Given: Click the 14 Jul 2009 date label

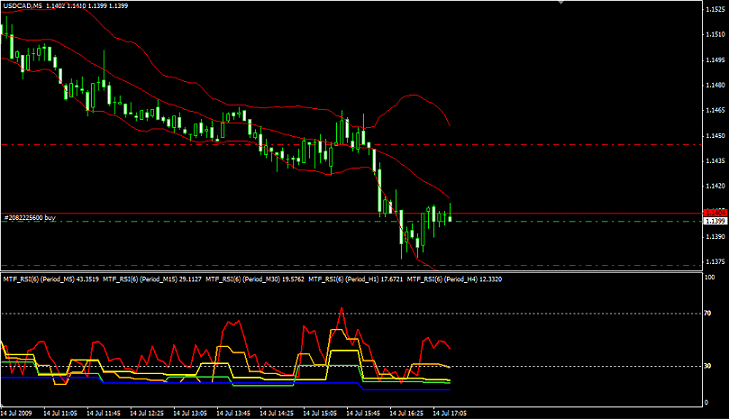Looking at the screenshot, I should (x=16, y=413).
